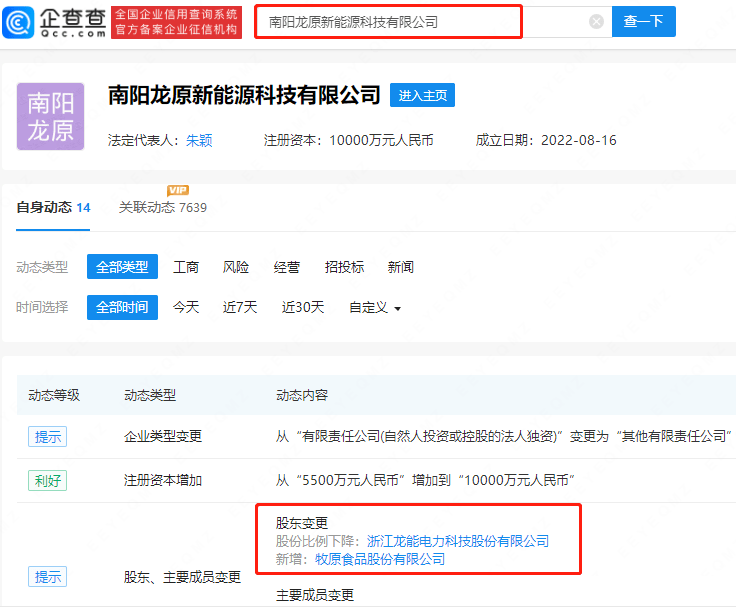Filter dynamics by 经营
The image size is (736, 608).
(286, 267)
